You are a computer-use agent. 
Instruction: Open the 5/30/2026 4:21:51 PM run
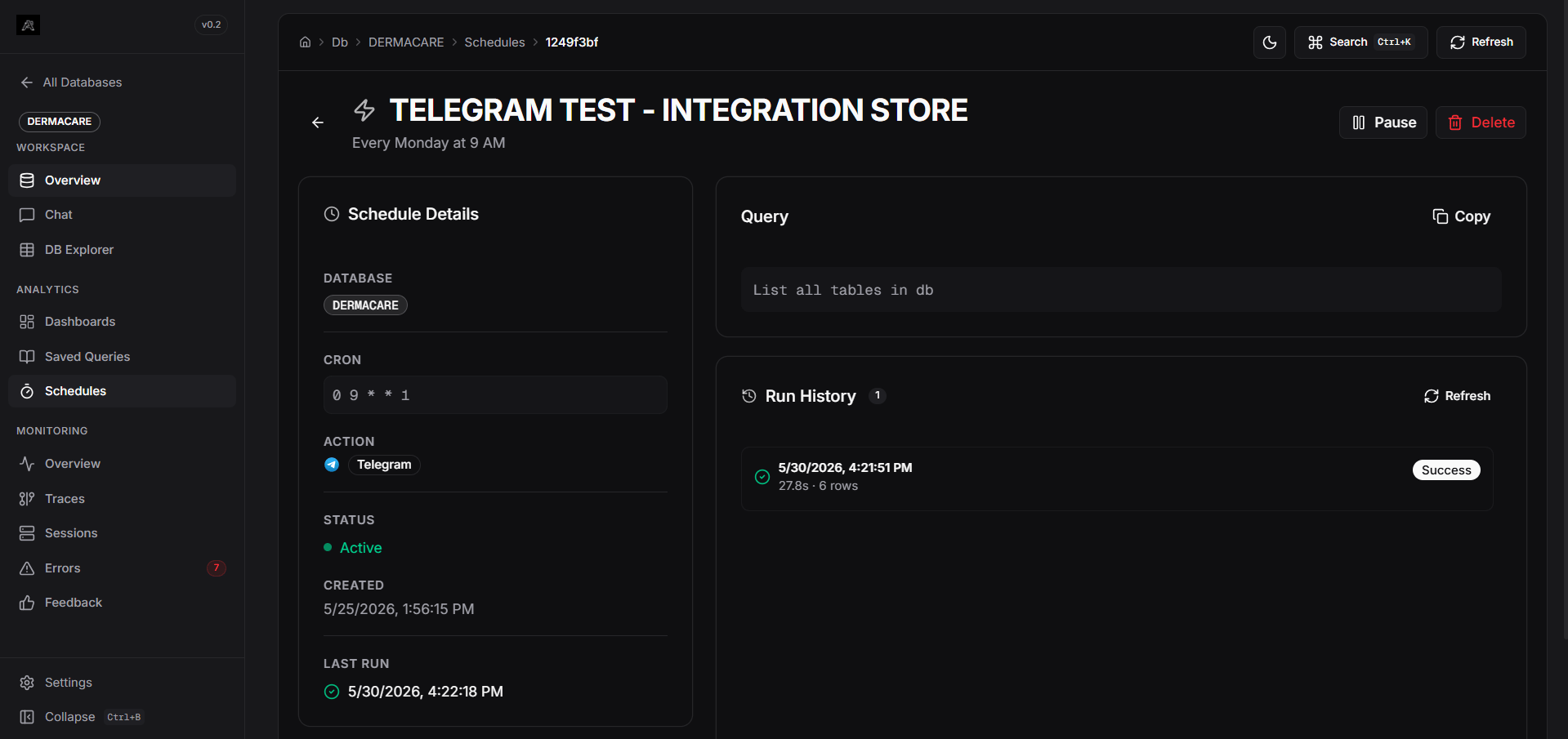[x=1117, y=479]
